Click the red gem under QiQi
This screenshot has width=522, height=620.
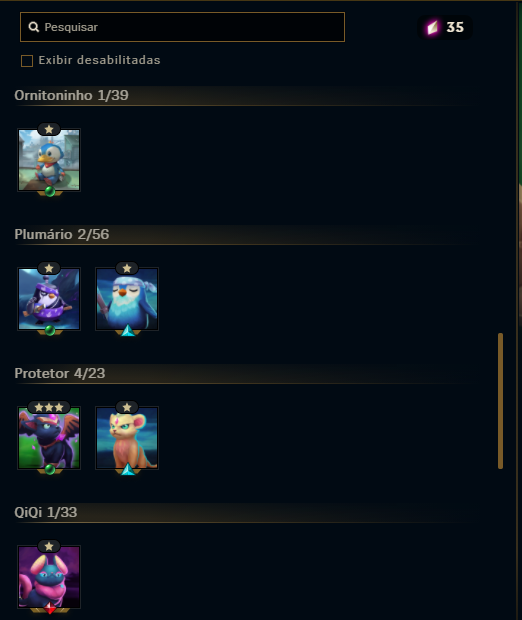point(50,608)
